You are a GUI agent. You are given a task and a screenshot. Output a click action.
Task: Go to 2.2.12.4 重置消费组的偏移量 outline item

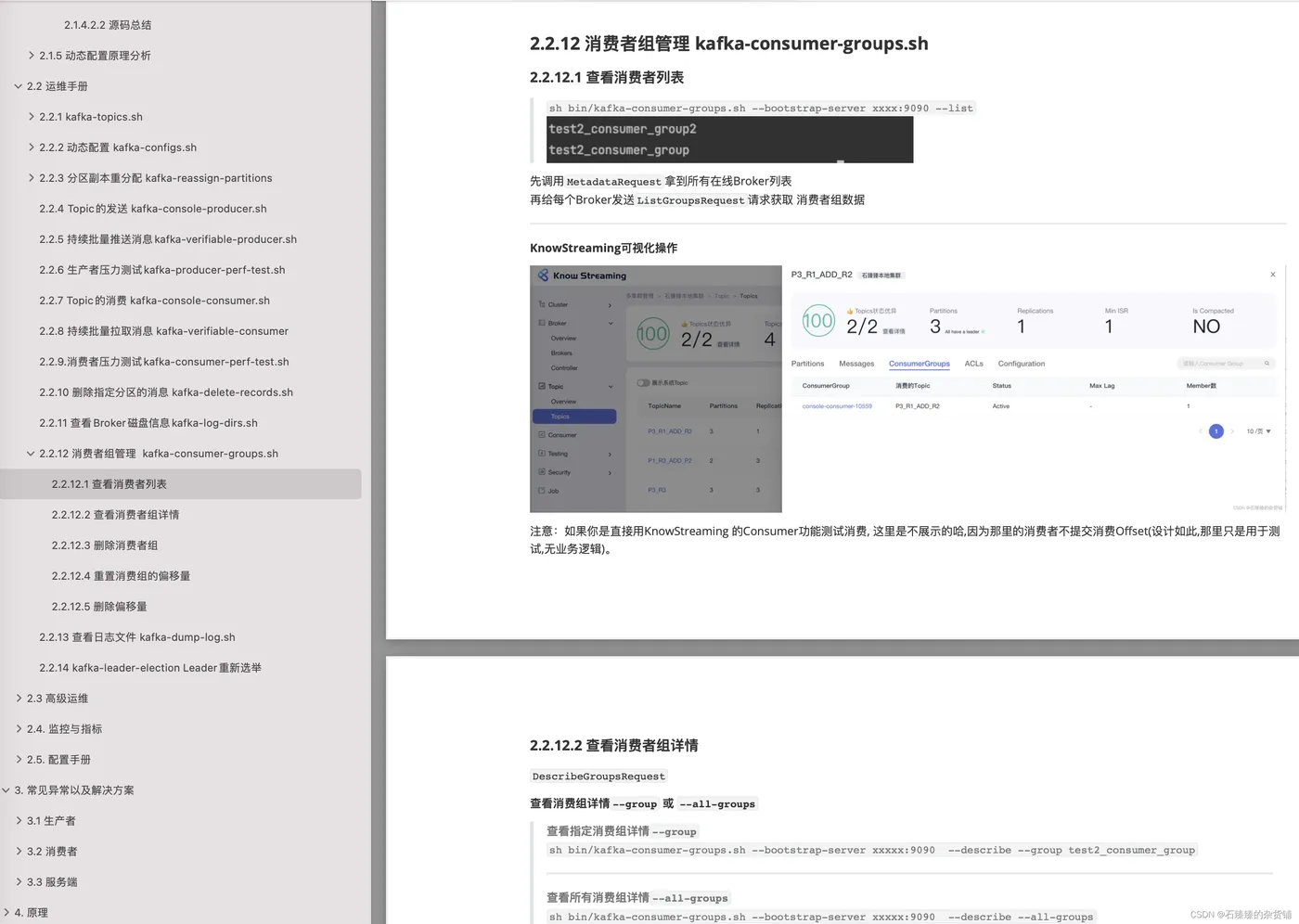click(122, 576)
